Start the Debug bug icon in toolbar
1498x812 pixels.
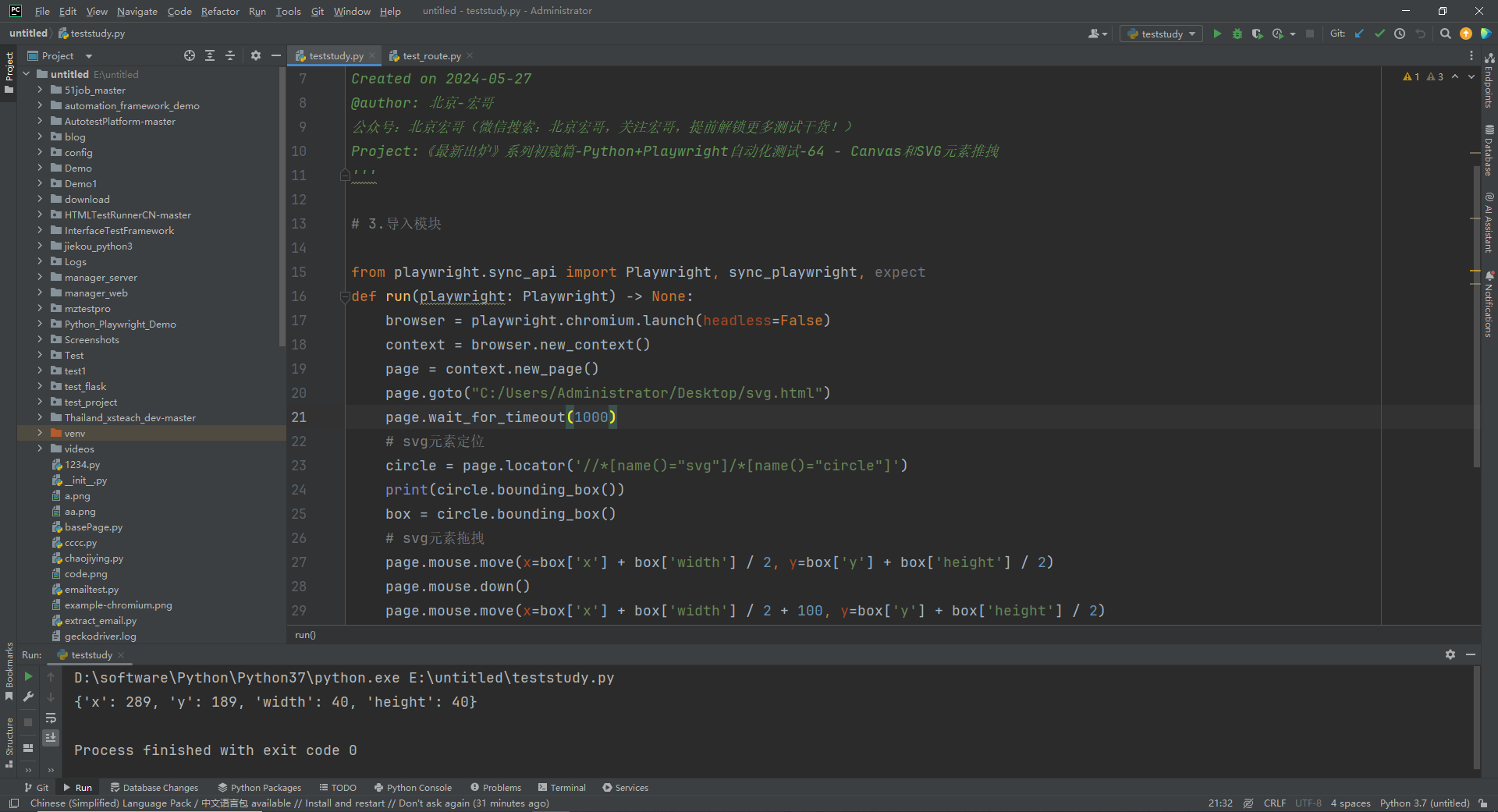point(1237,34)
